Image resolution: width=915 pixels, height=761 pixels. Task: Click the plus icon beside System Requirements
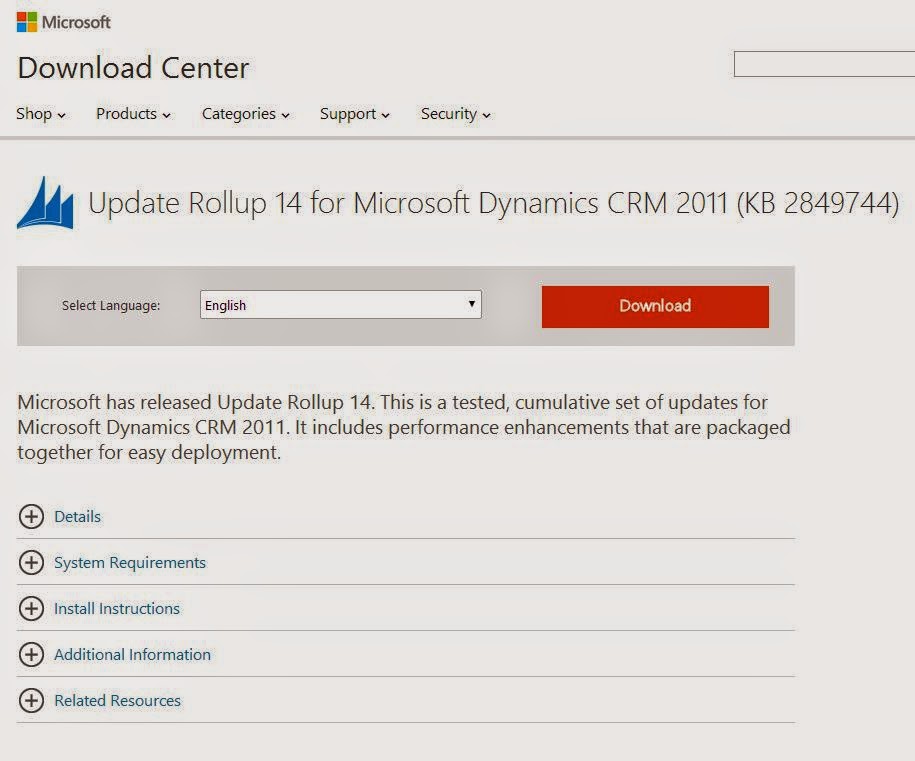pos(32,563)
